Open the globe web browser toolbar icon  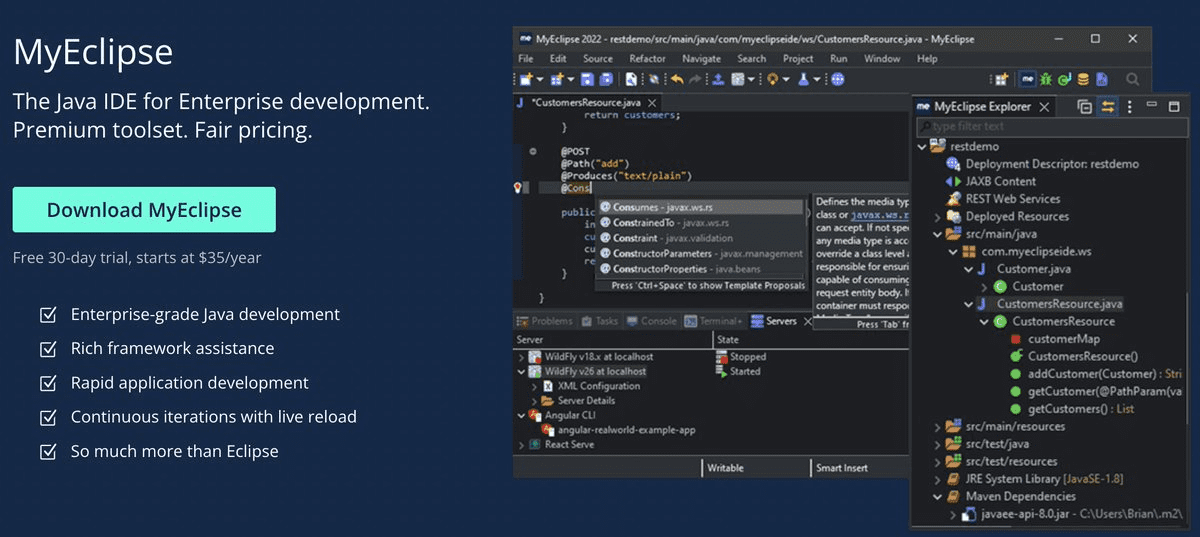tap(838, 79)
